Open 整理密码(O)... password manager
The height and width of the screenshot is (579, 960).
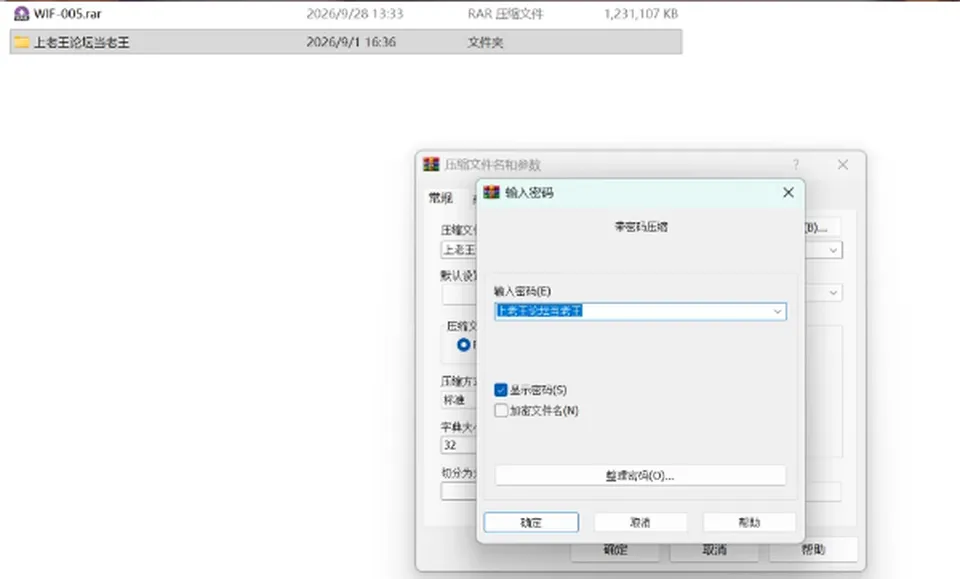coord(640,476)
